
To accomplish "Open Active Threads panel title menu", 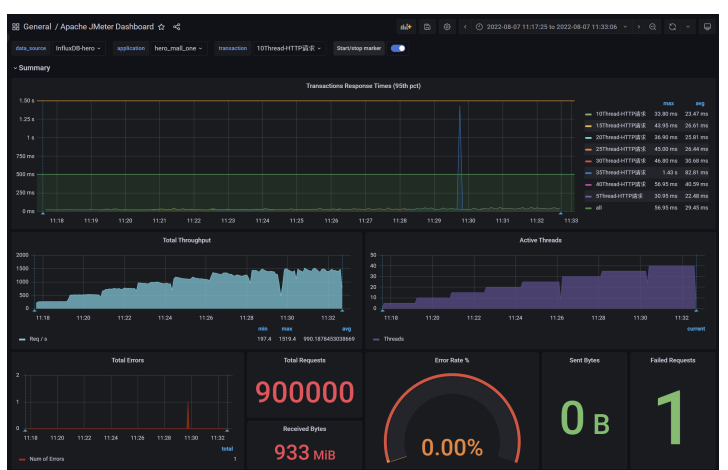I will [x=540, y=241].
